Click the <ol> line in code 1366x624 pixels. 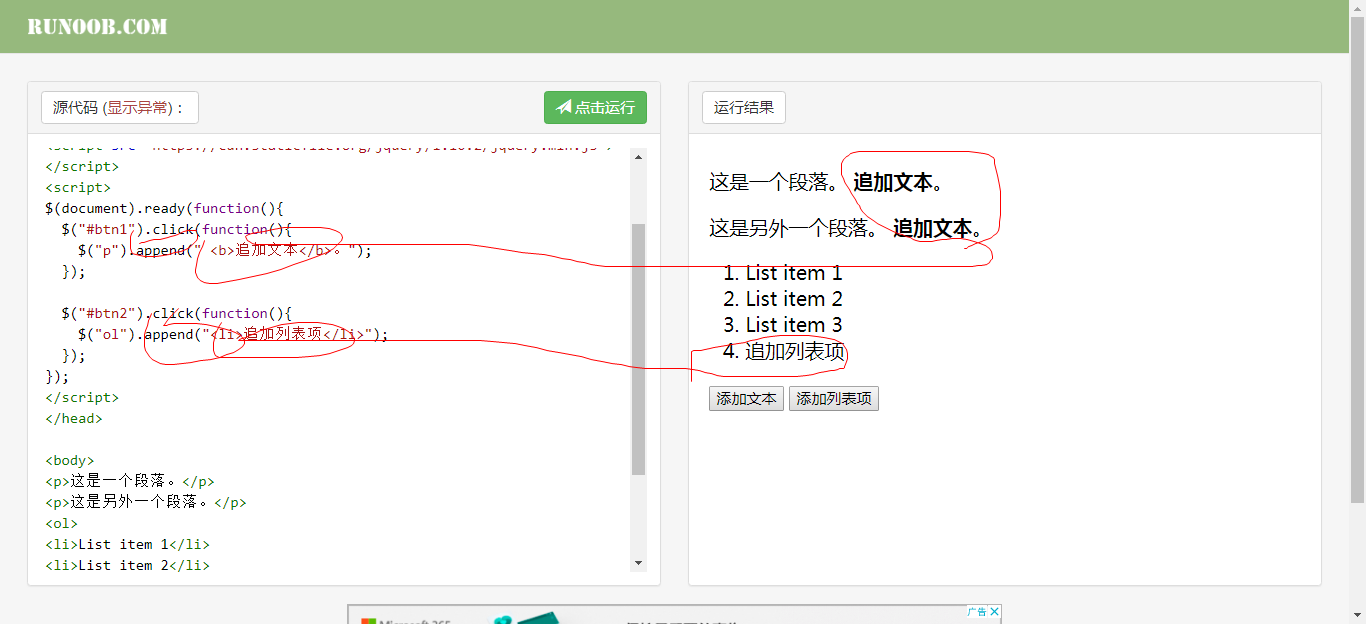(62, 523)
